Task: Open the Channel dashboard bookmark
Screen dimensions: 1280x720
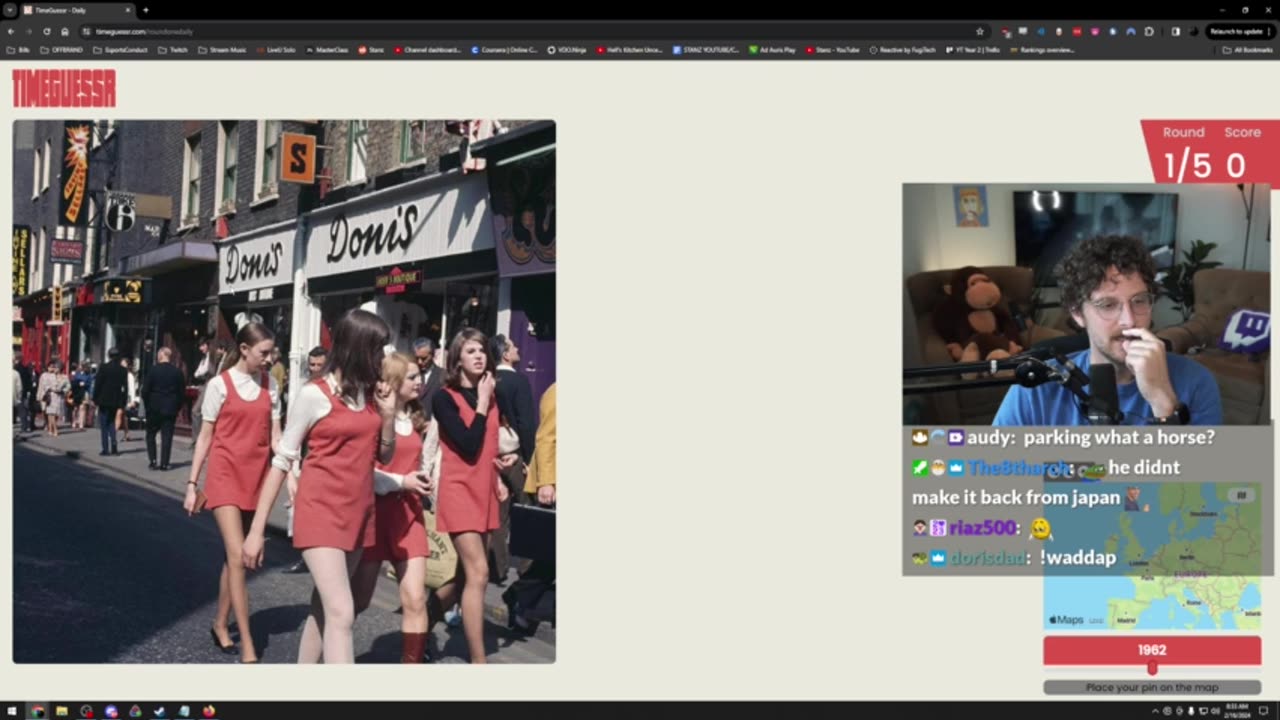Action: tap(427, 49)
